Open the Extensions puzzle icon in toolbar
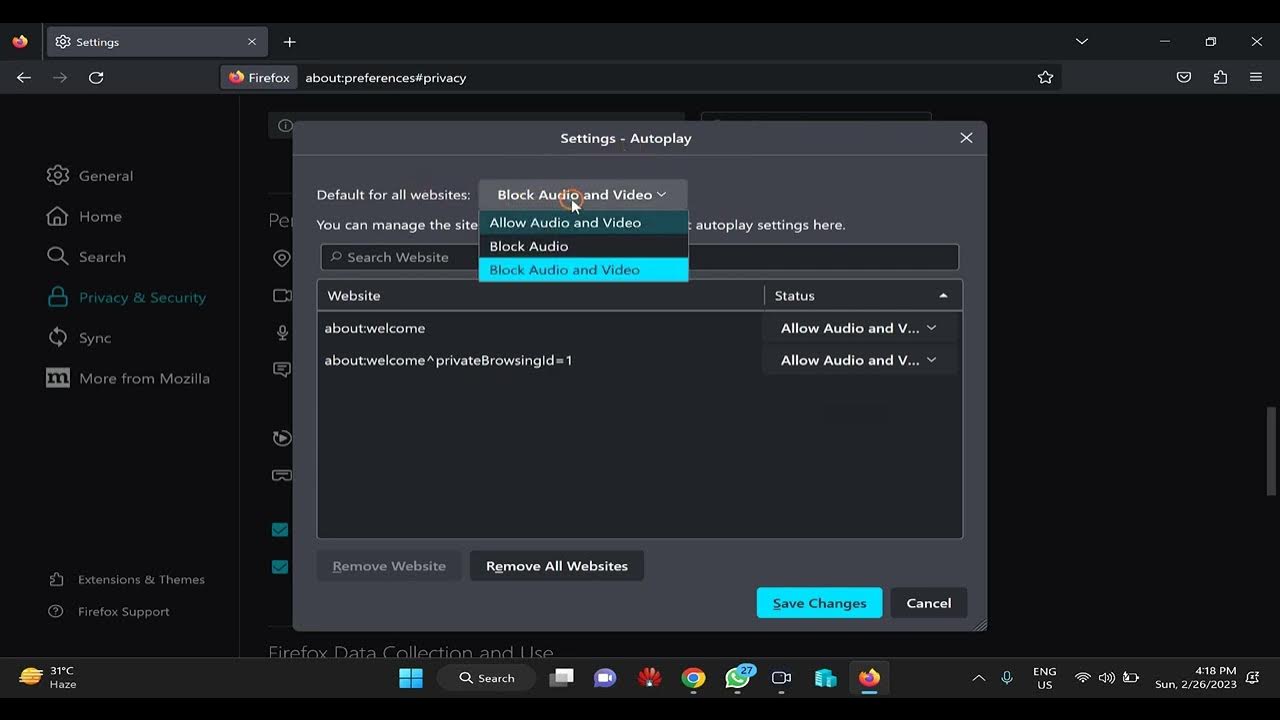This screenshot has width=1280, height=720. click(x=1220, y=77)
